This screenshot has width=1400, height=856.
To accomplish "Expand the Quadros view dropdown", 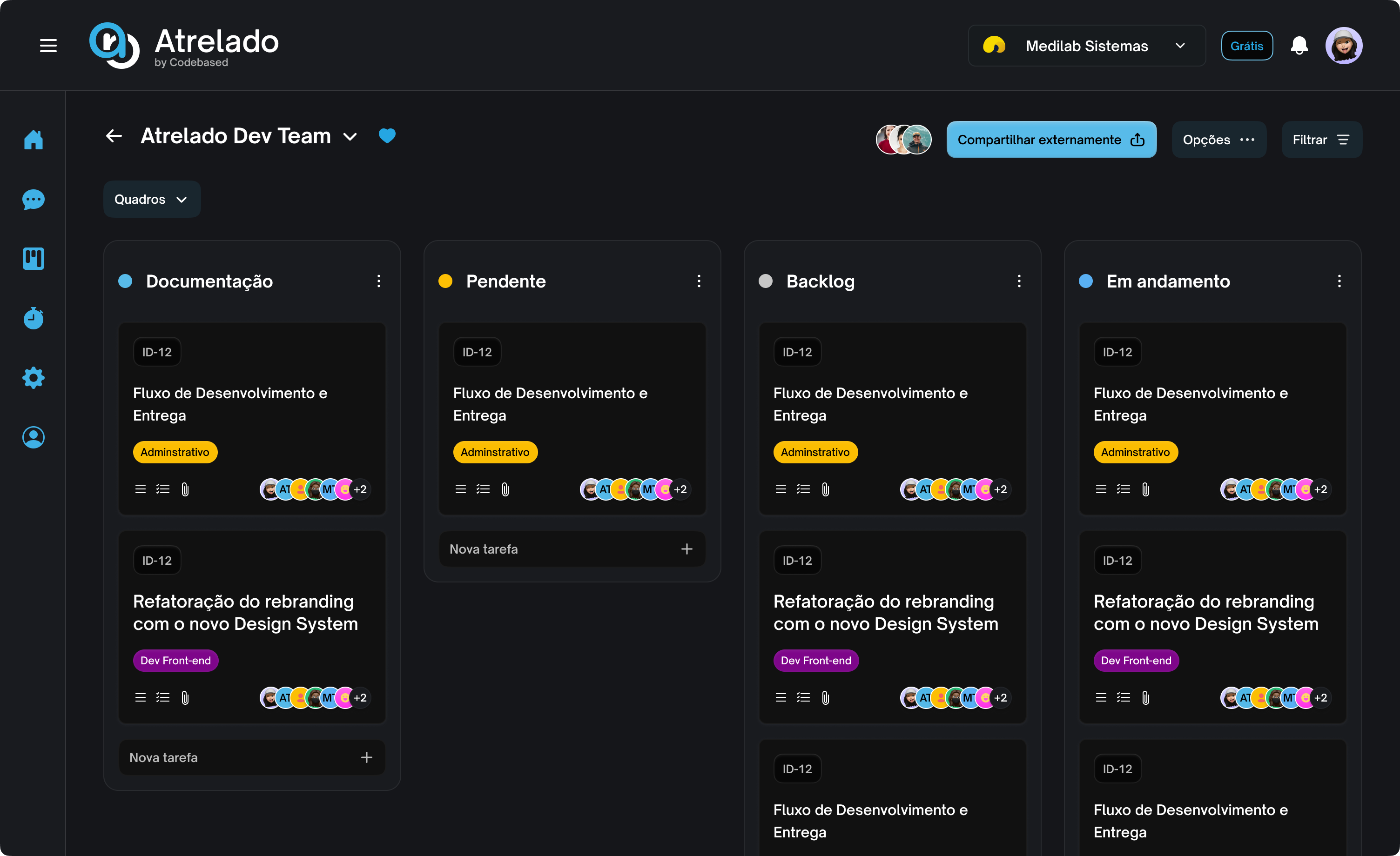I will click(152, 200).
